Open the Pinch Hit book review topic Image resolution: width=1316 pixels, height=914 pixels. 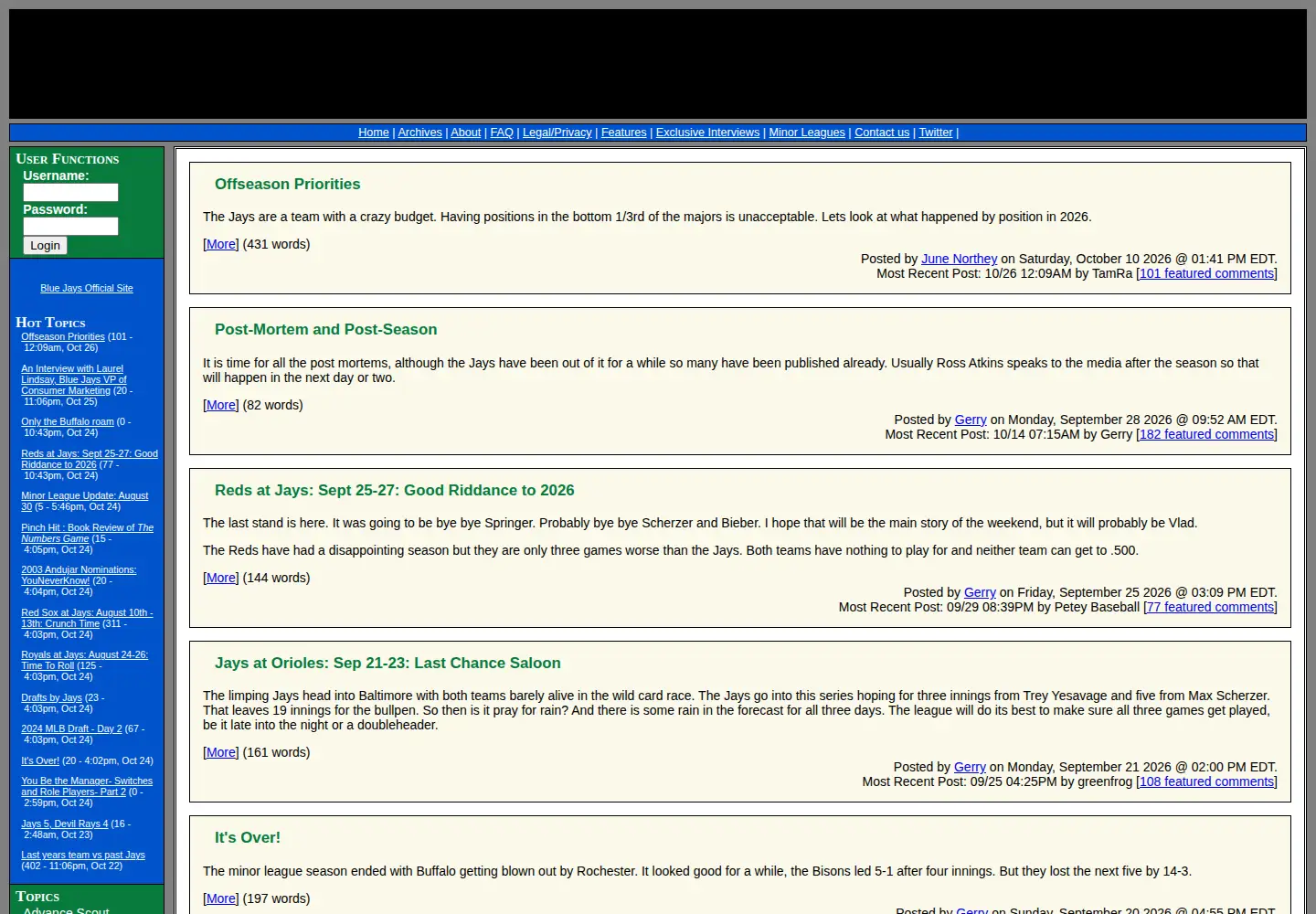(87, 533)
